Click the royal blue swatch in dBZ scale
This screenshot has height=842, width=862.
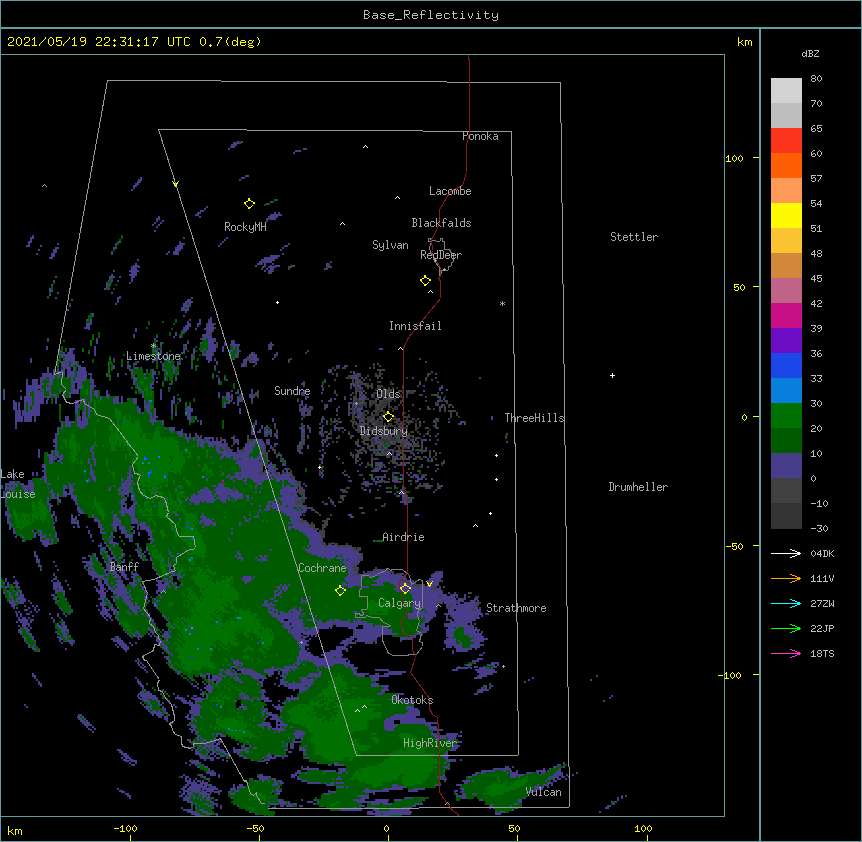click(786, 365)
